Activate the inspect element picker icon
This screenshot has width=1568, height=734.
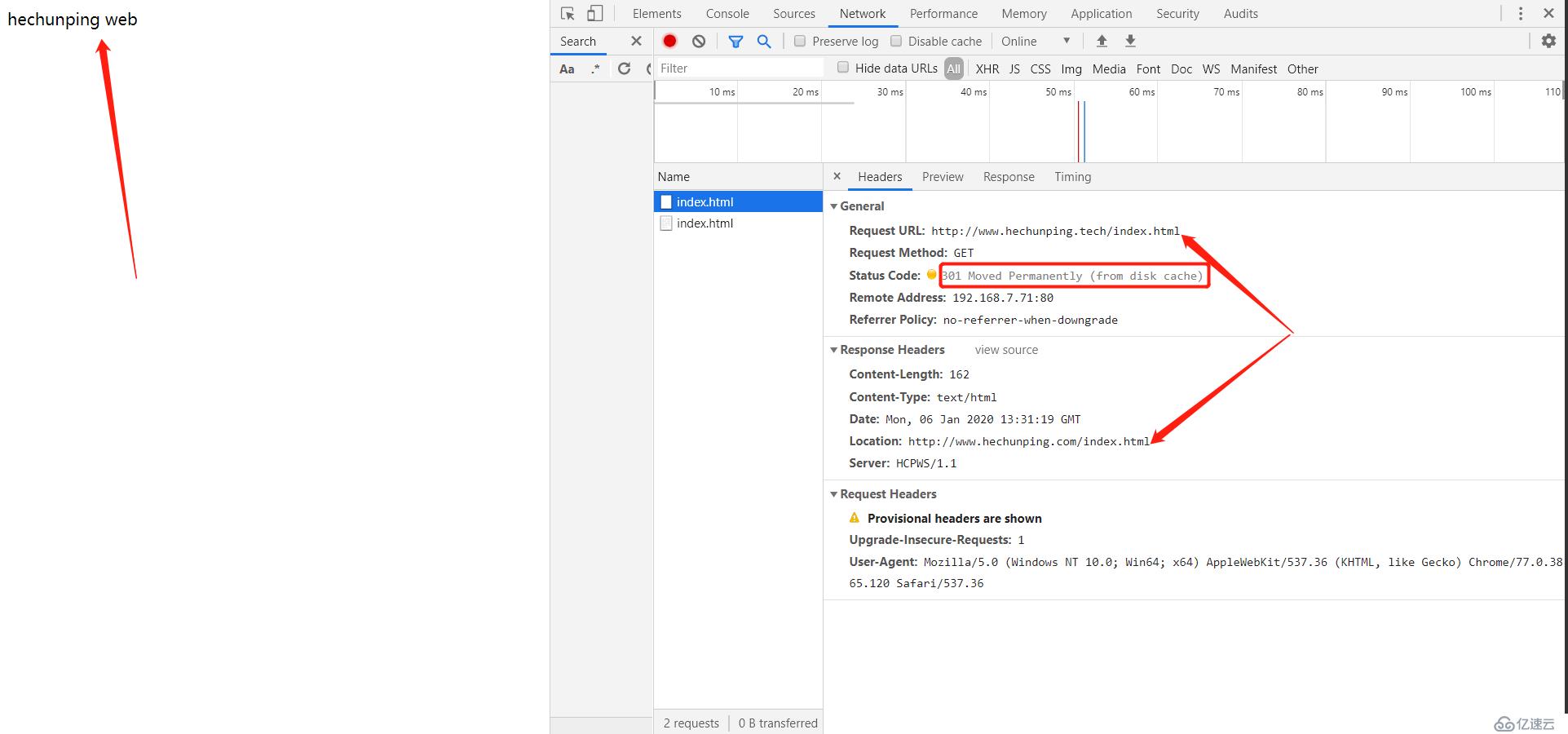pos(568,13)
